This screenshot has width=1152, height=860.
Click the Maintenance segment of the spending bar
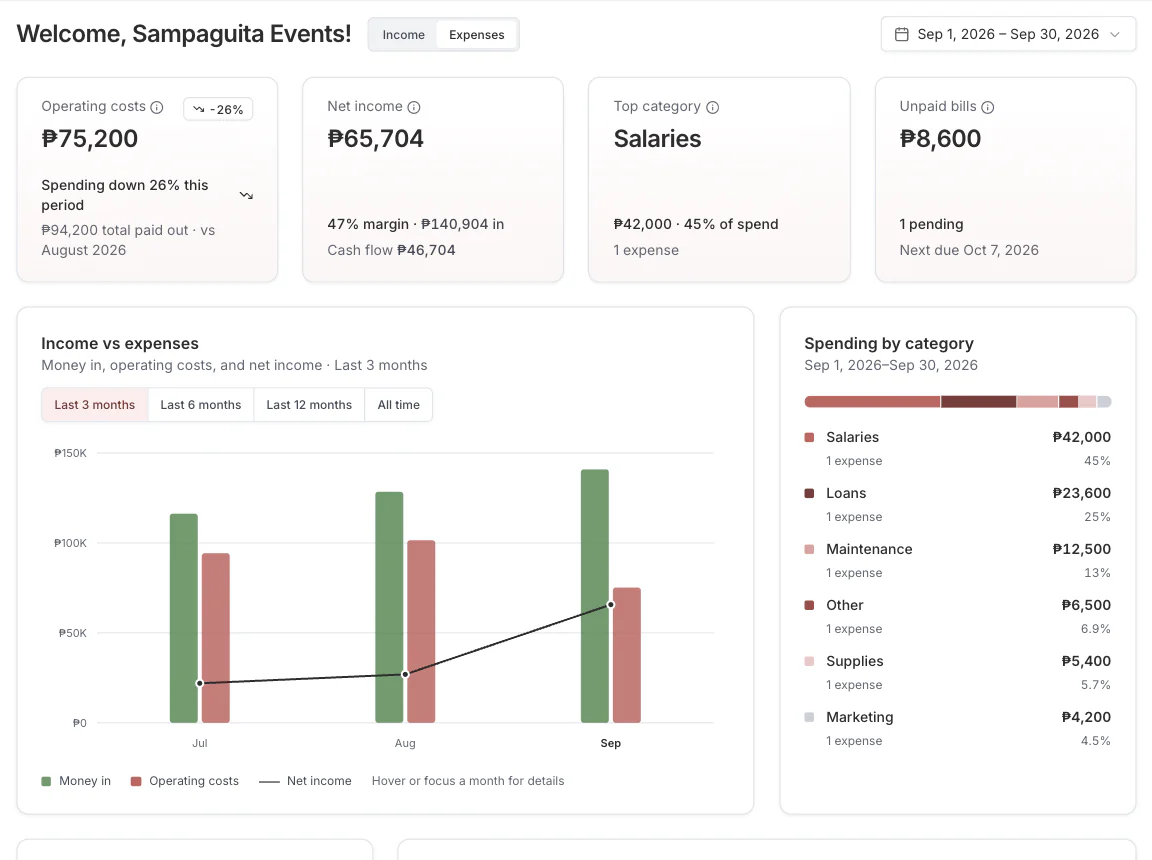[1037, 402]
